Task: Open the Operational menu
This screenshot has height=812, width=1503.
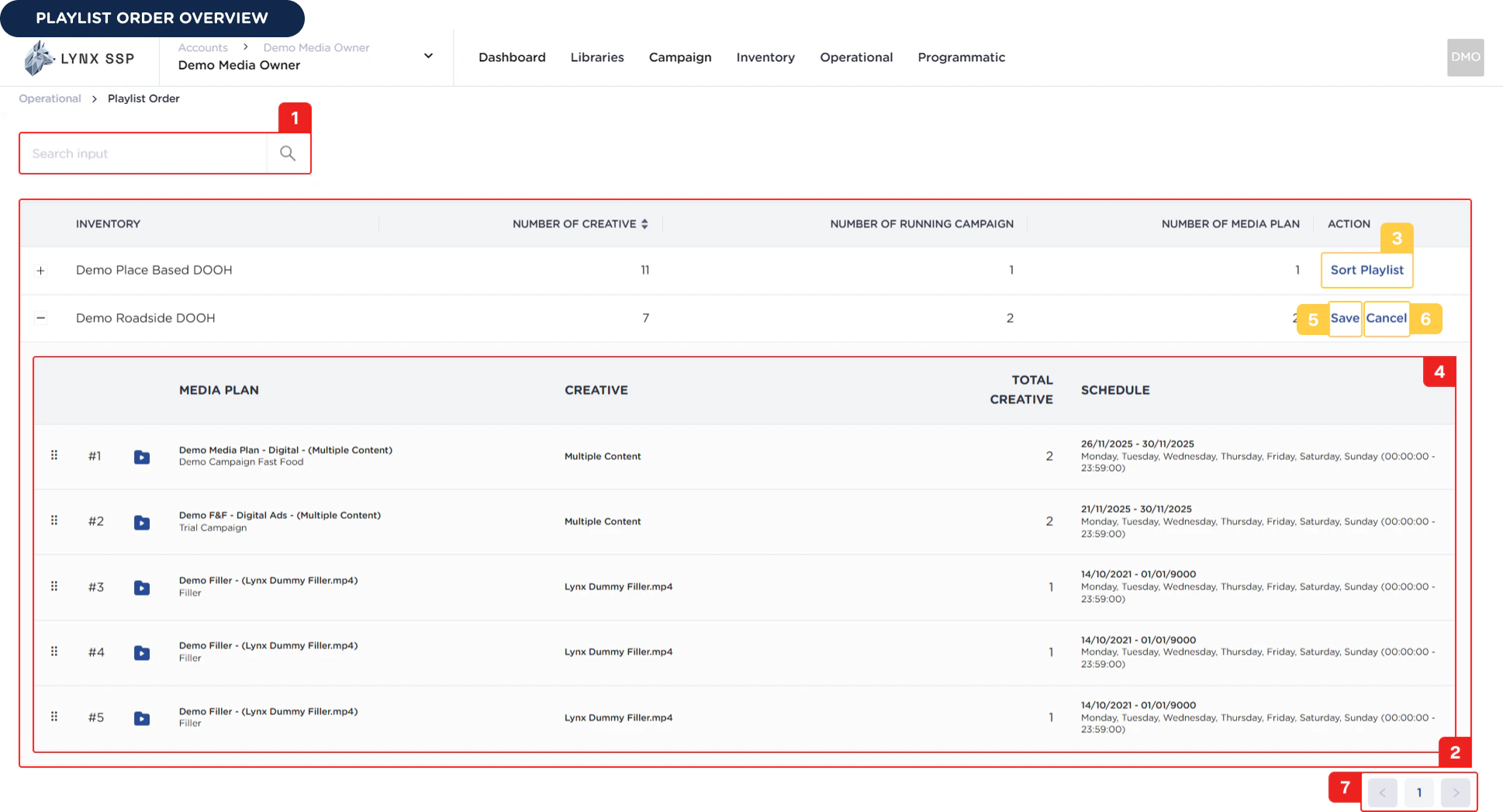Action: 856,57
